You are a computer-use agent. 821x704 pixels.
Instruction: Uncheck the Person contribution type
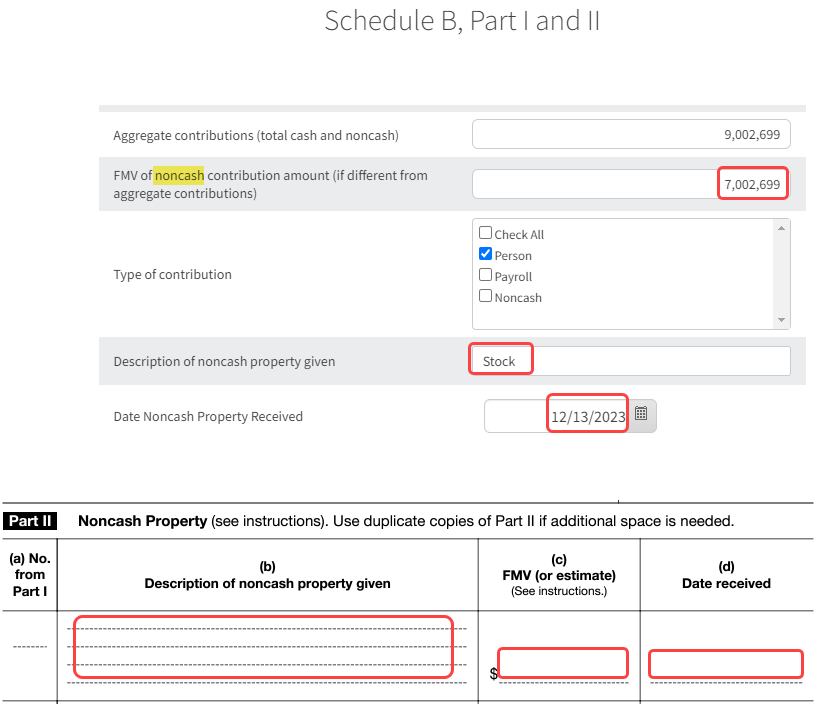(486, 254)
